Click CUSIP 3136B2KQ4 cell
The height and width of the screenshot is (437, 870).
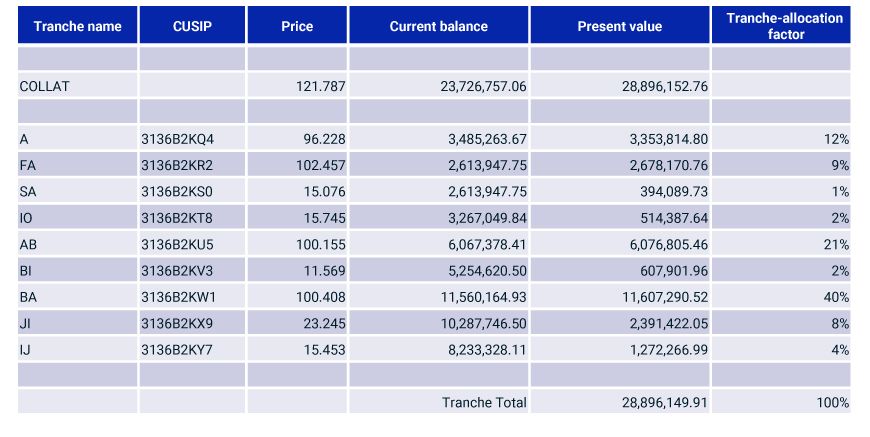tap(178, 139)
